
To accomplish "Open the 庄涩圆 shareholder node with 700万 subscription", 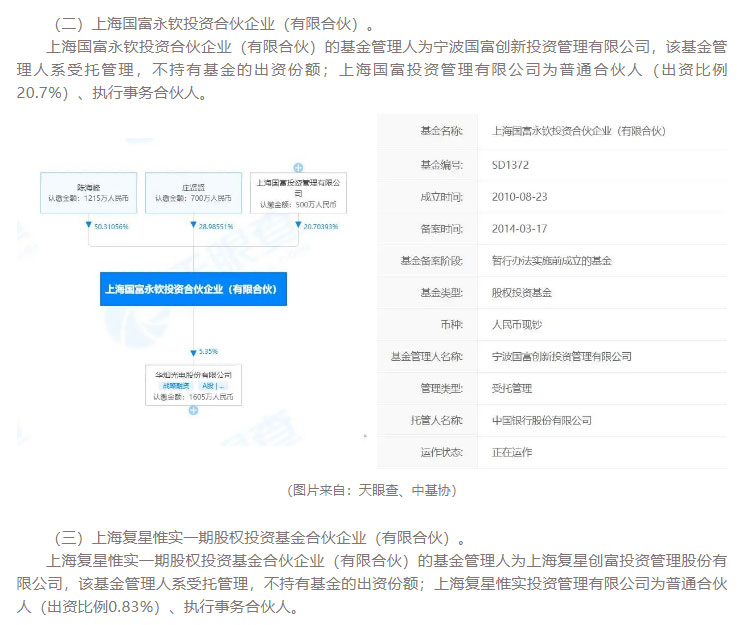I will tap(193, 193).
